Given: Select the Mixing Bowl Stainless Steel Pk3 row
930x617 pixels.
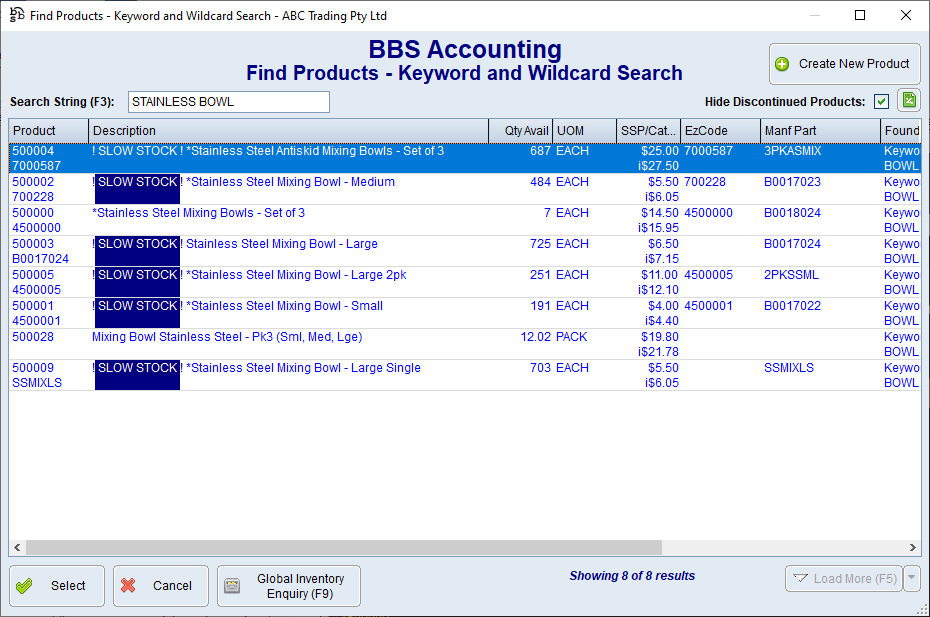Looking at the screenshot, I should [227, 337].
